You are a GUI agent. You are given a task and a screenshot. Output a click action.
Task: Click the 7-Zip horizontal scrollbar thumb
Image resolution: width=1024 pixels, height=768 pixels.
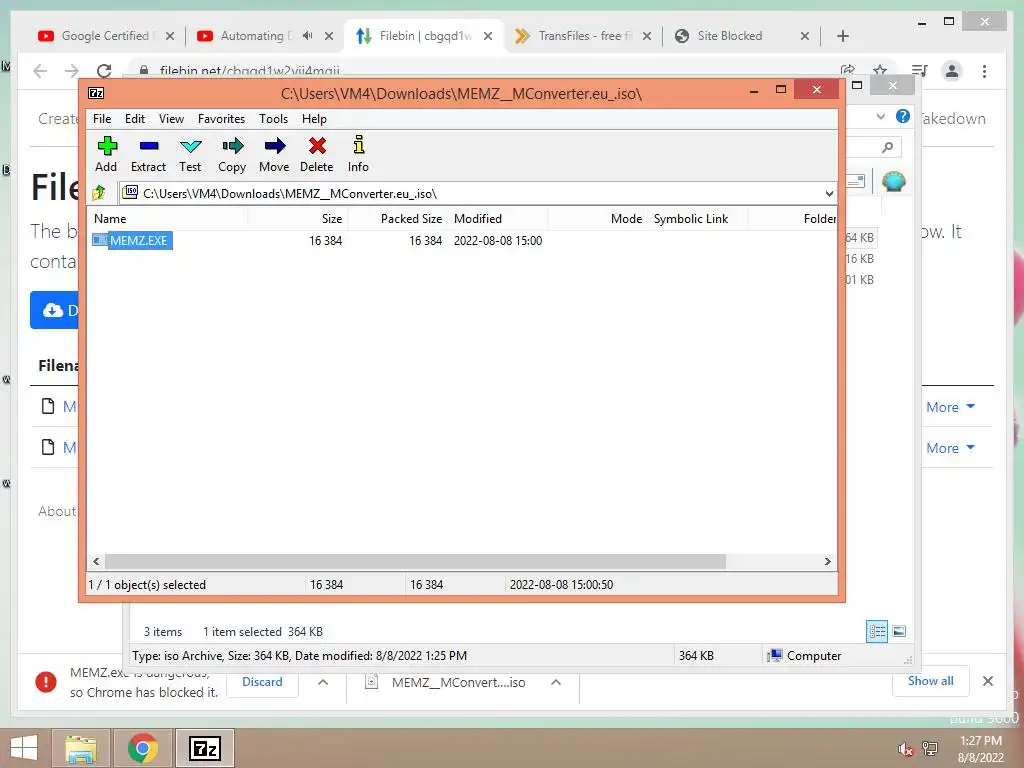[415, 562]
